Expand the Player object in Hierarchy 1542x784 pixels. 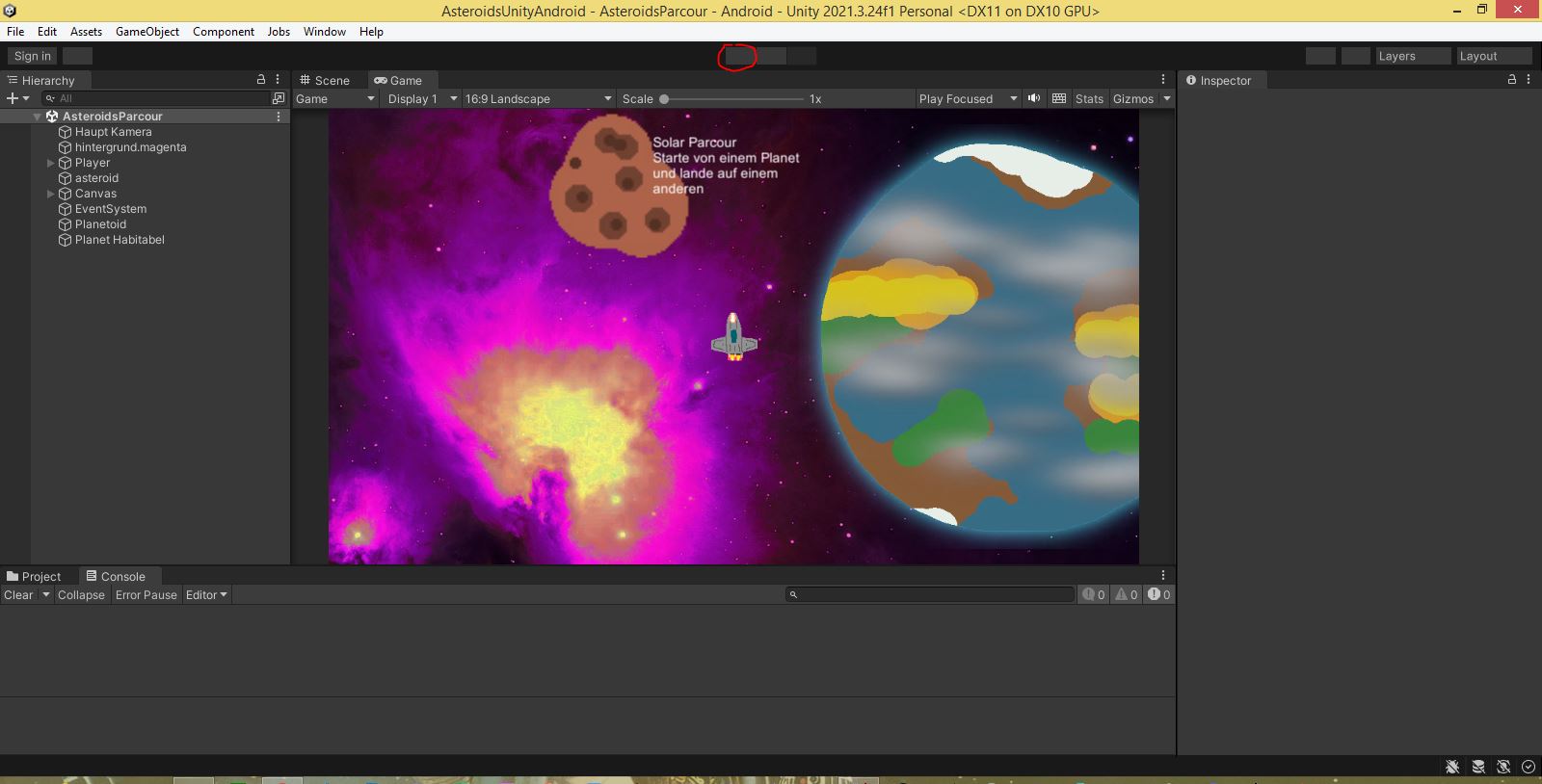tap(51, 163)
